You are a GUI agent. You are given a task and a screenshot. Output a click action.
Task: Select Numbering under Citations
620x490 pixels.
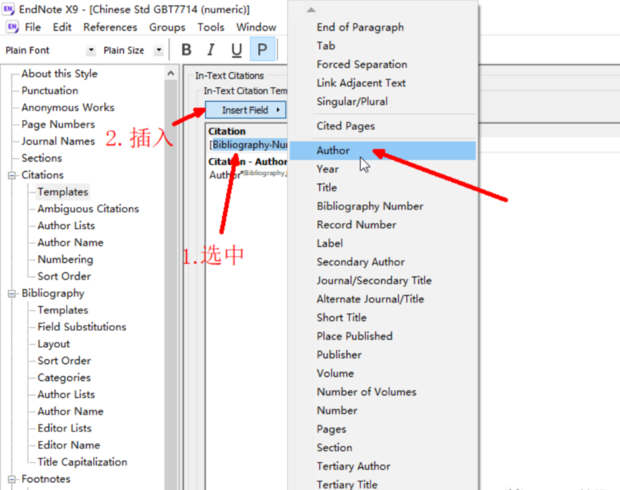coord(65,259)
